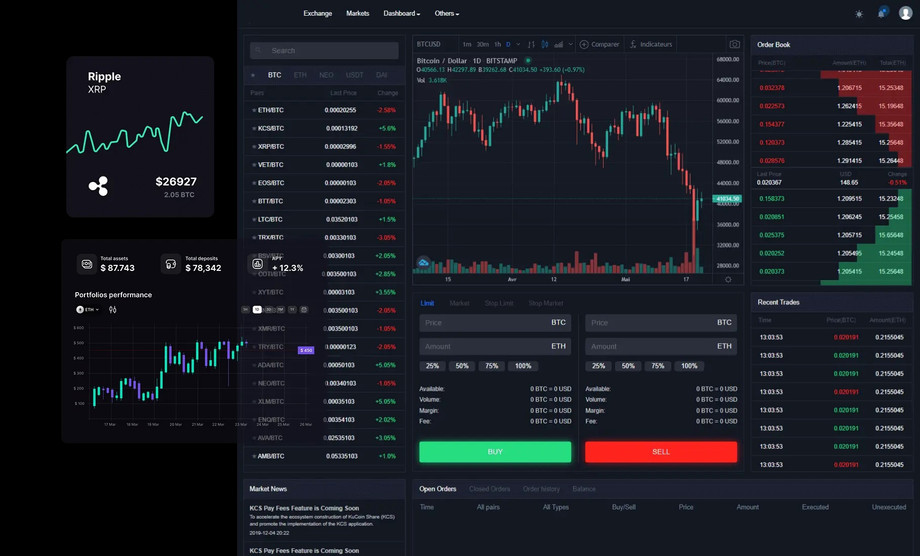Click the star favorites filter in pairs list
The height and width of the screenshot is (556, 920).
click(253, 75)
